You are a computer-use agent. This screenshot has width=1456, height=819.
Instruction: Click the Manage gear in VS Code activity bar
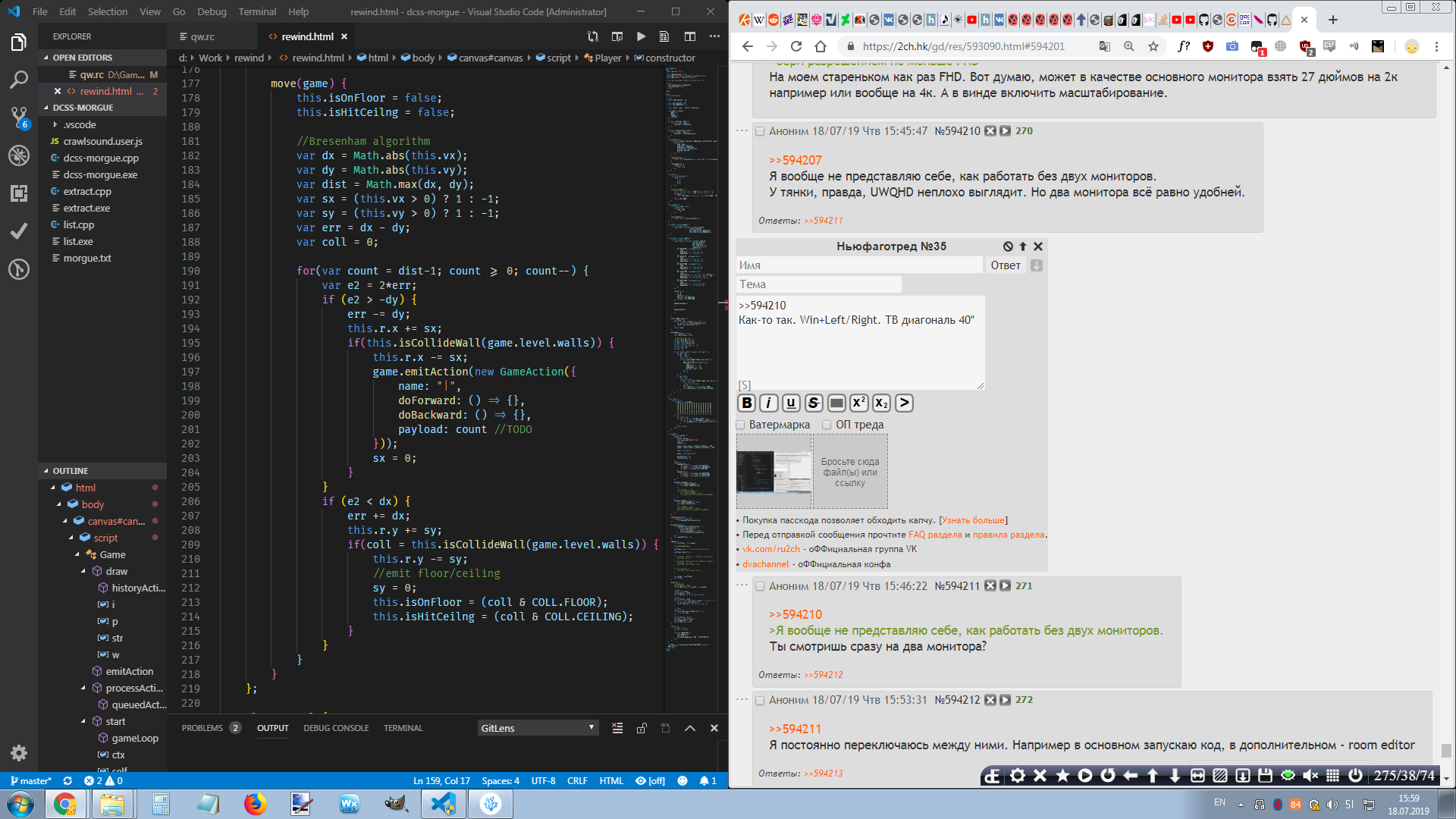point(19,752)
